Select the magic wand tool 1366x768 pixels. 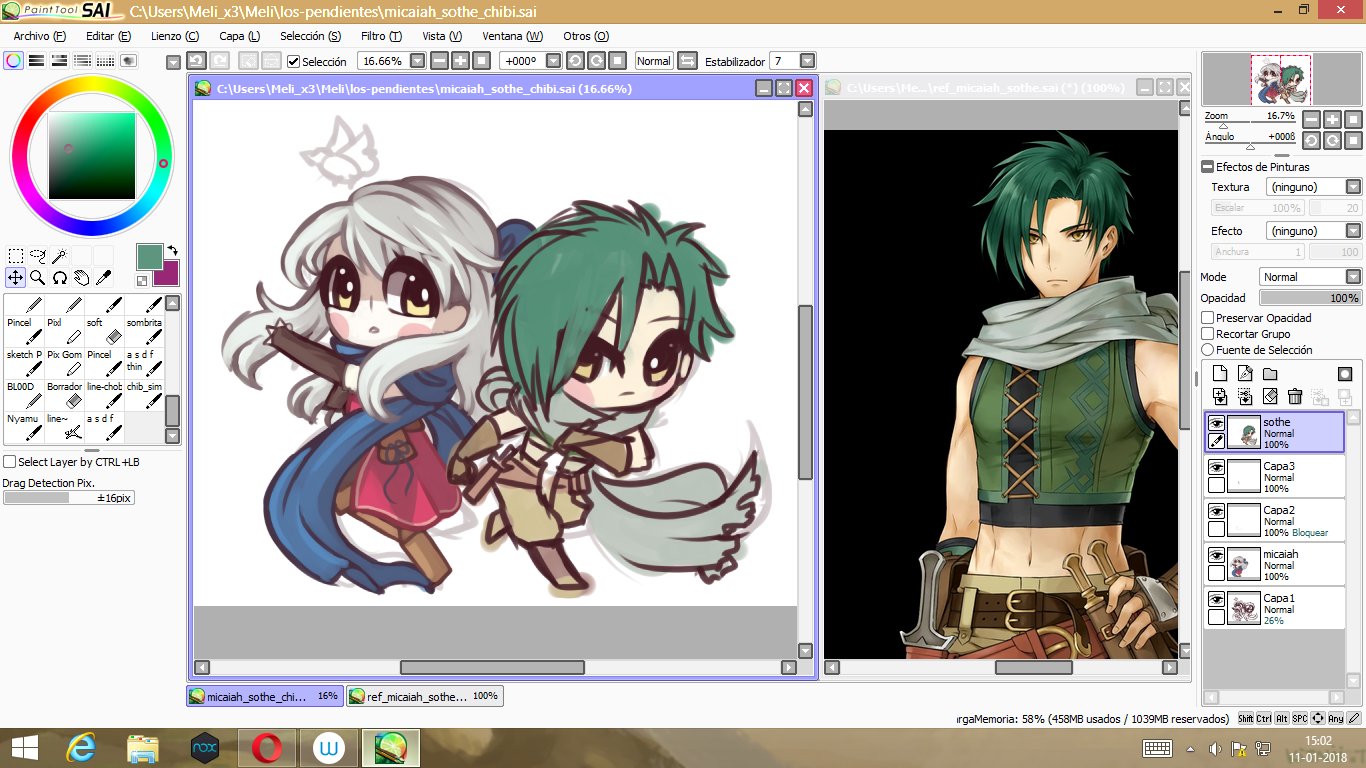pyautogui.click(x=60, y=256)
